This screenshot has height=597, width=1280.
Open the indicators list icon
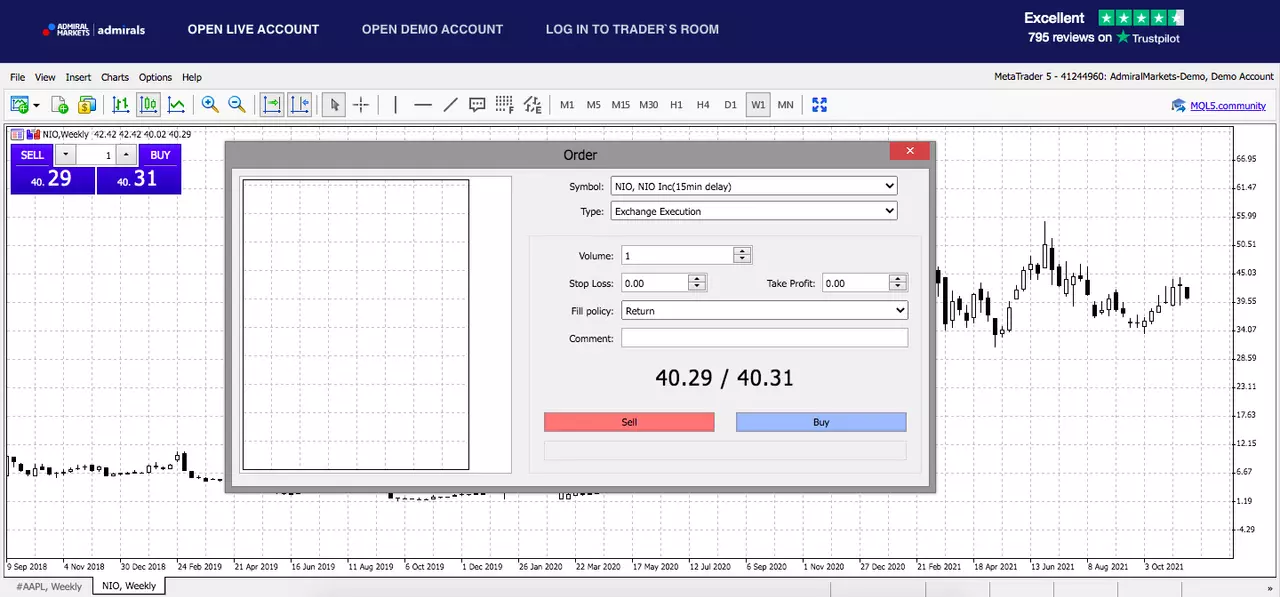pyautogui.click(x=532, y=104)
